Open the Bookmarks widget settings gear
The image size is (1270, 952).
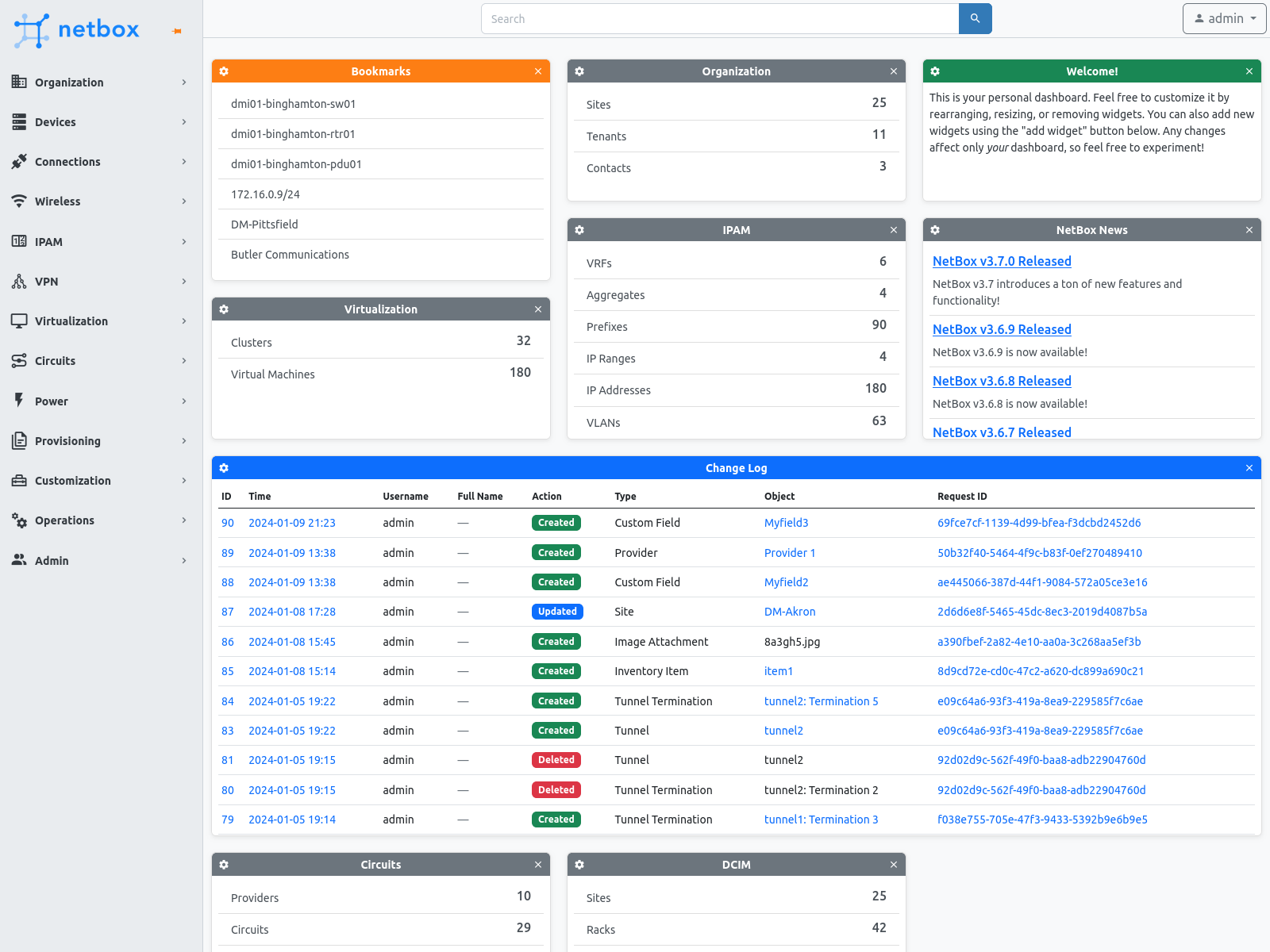pos(224,71)
